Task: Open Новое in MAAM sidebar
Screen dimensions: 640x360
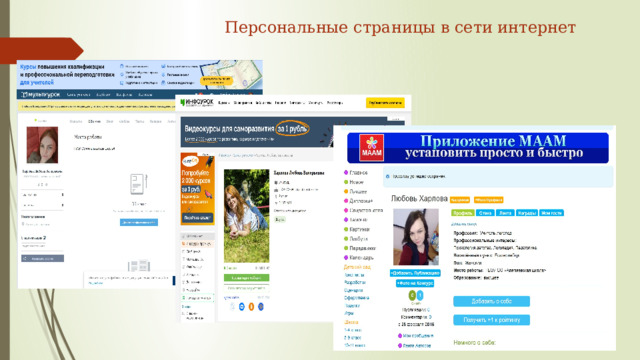Action: [356, 182]
